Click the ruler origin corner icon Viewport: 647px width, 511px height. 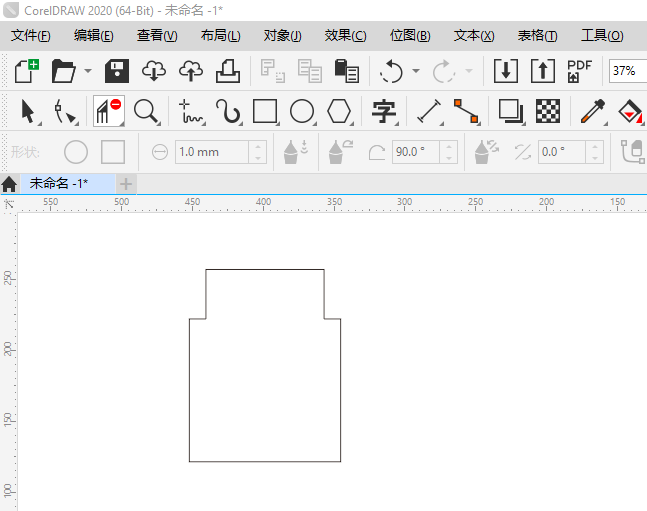tap(9, 203)
